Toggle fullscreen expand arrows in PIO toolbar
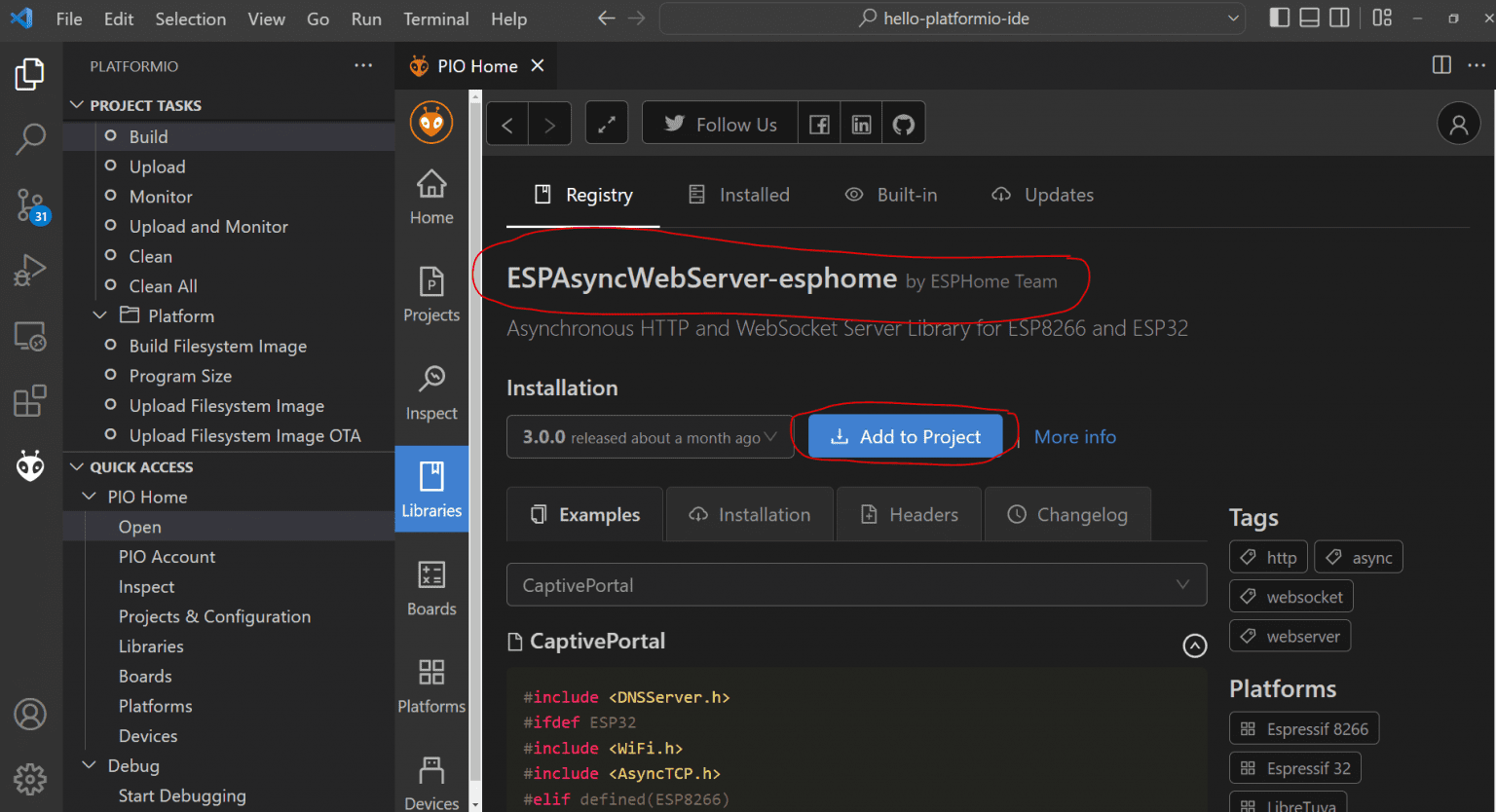This screenshot has width=1496, height=812. click(606, 124)
